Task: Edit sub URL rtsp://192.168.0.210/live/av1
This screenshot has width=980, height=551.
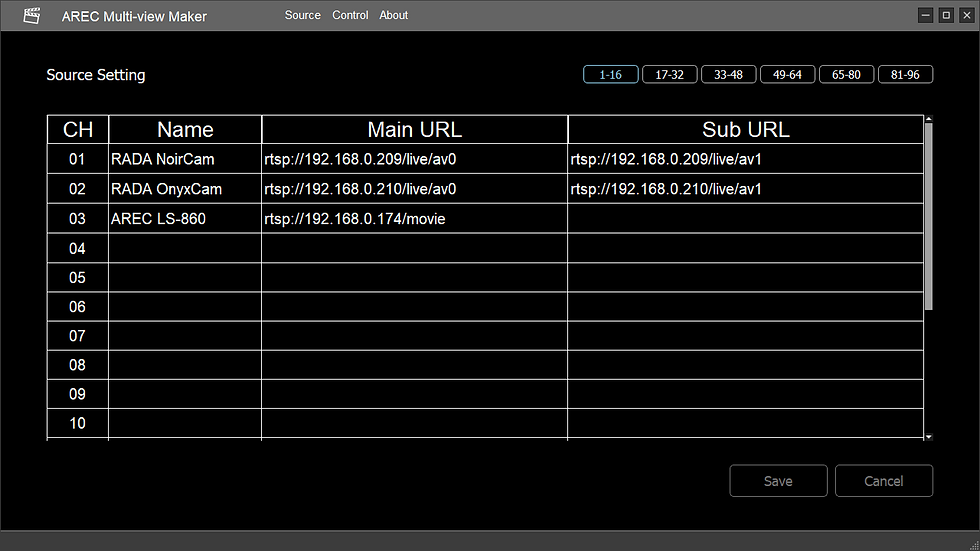Action: point(746,189)
